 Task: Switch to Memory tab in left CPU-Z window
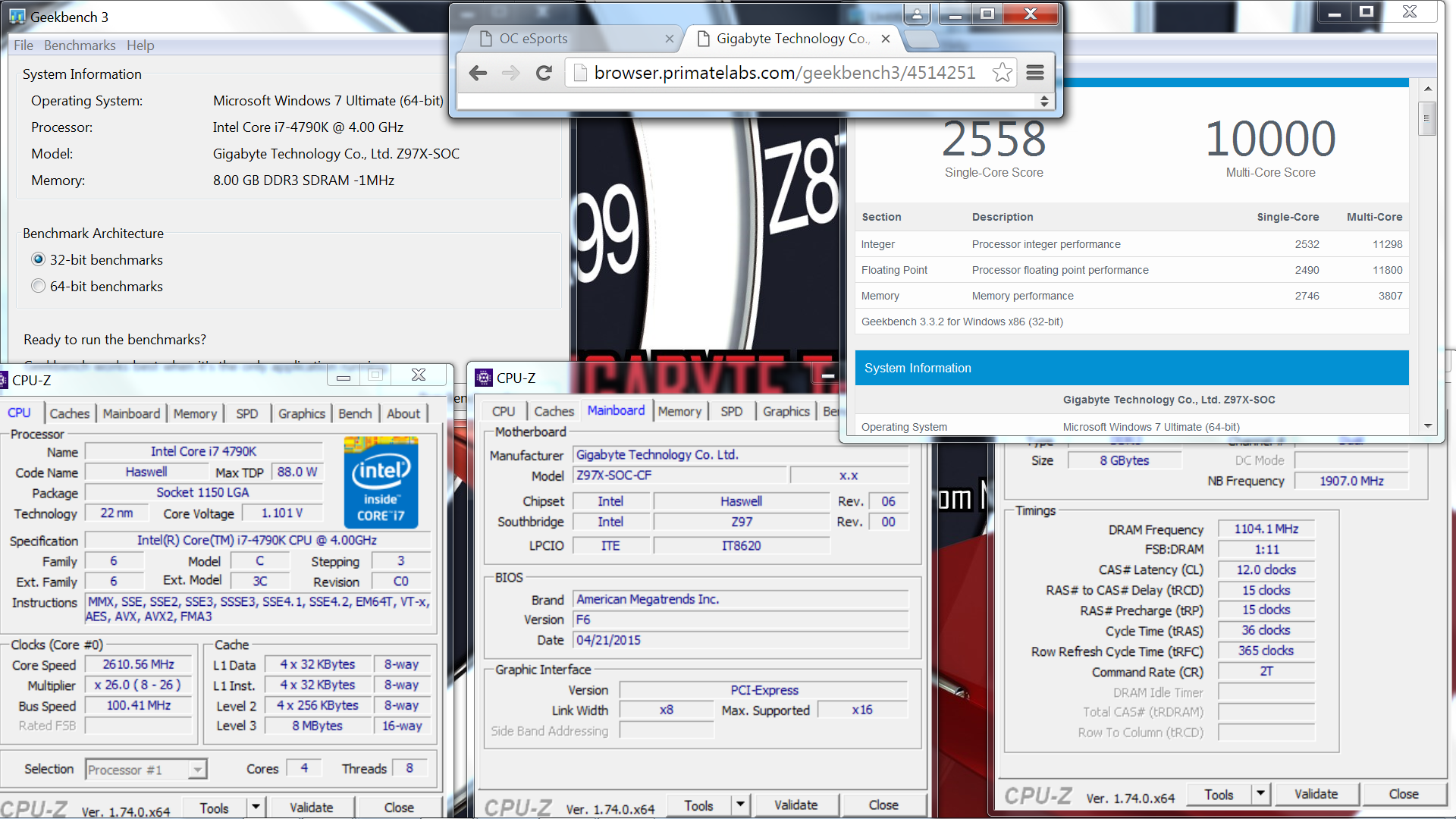coord(195,413)
